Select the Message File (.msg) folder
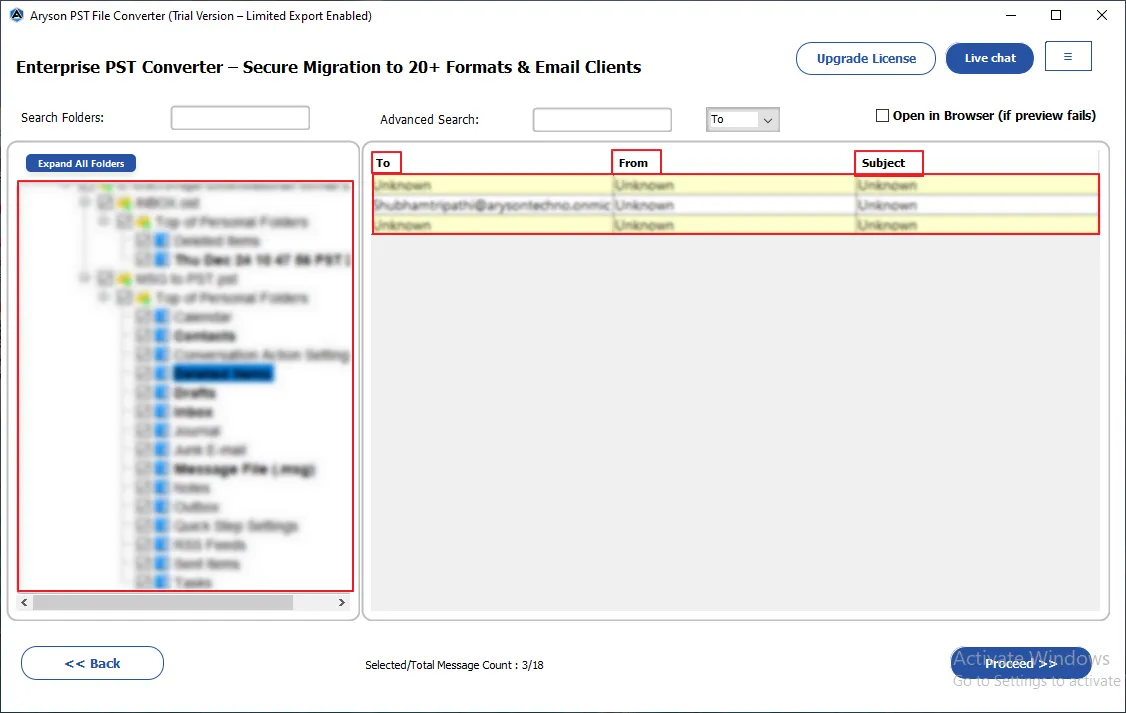Screen dimensions: 1126x713 pyautogui.click(x=244, y=469)
